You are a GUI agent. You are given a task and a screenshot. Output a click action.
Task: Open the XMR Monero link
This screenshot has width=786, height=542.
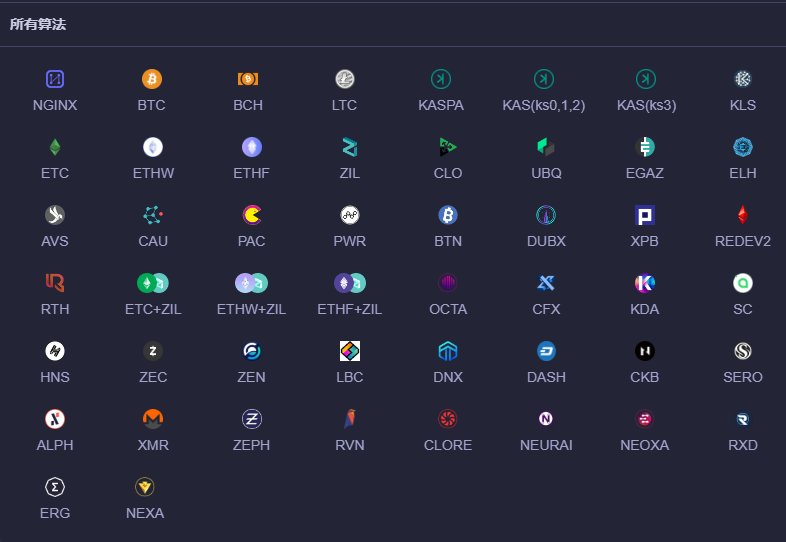point(153,445)
